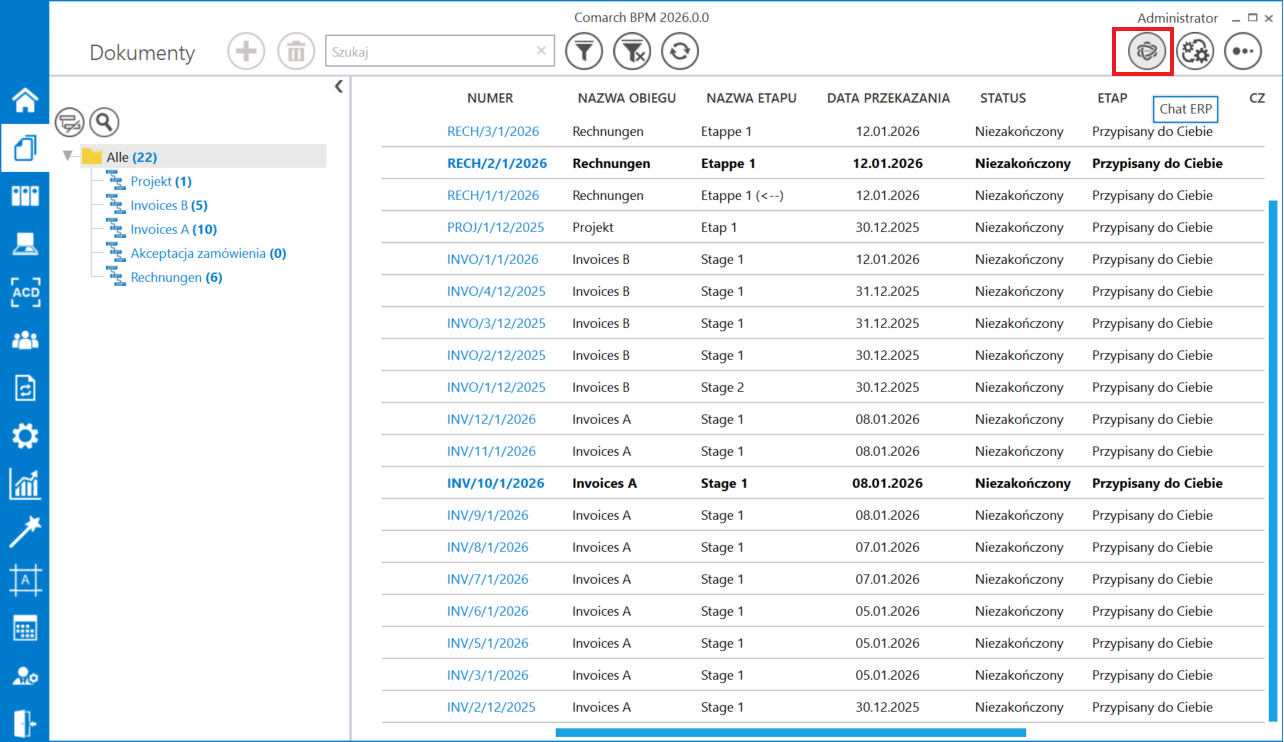Clear filters with the crossed funnel icon
This screenshot has height=742, width=1284.
pyautogui.click(x=632, y=51)
